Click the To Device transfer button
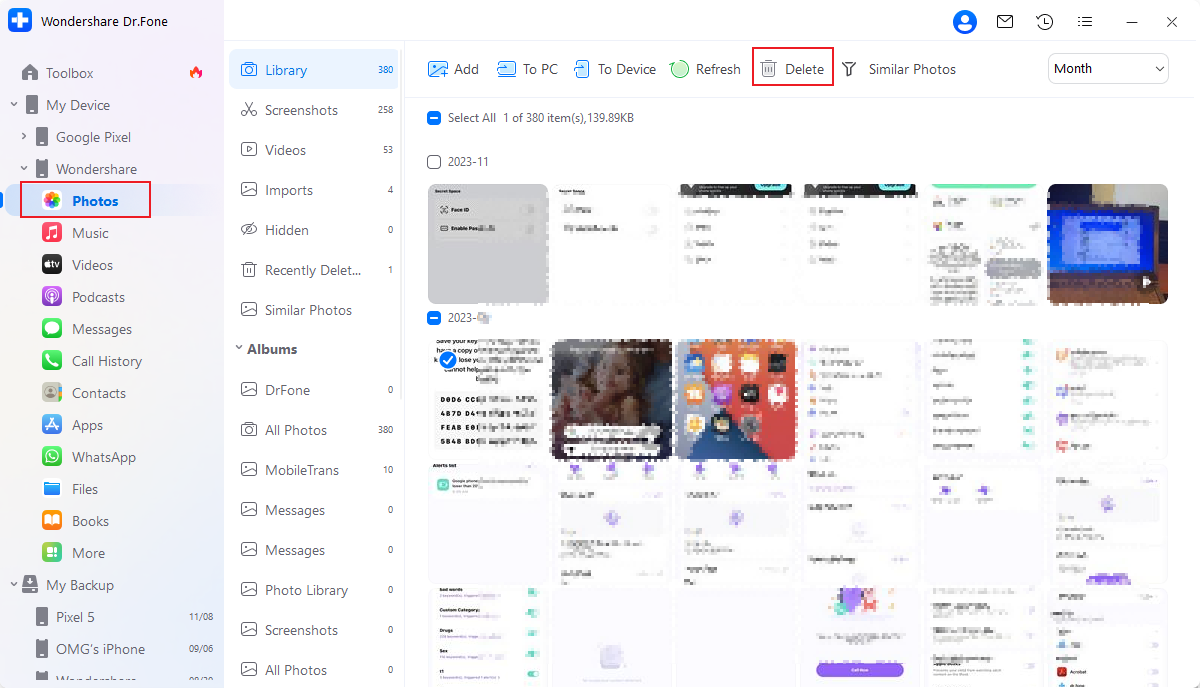This screenshot has height=688, width=1200. 614,68
